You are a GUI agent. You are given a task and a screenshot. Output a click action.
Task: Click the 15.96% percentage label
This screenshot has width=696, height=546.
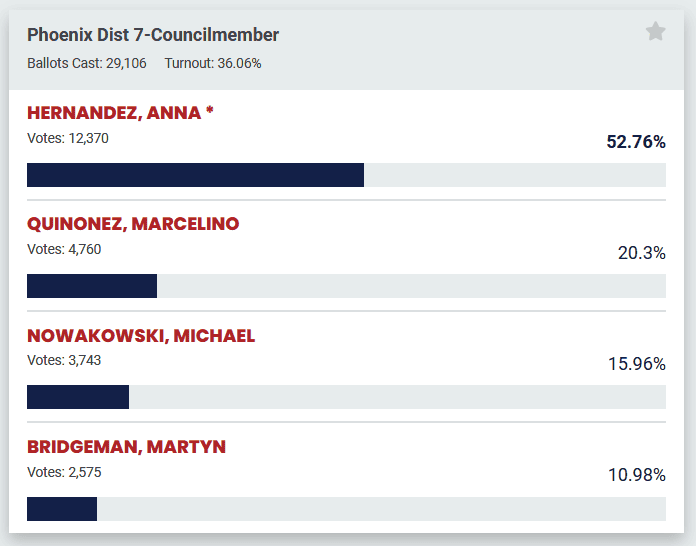637,364
